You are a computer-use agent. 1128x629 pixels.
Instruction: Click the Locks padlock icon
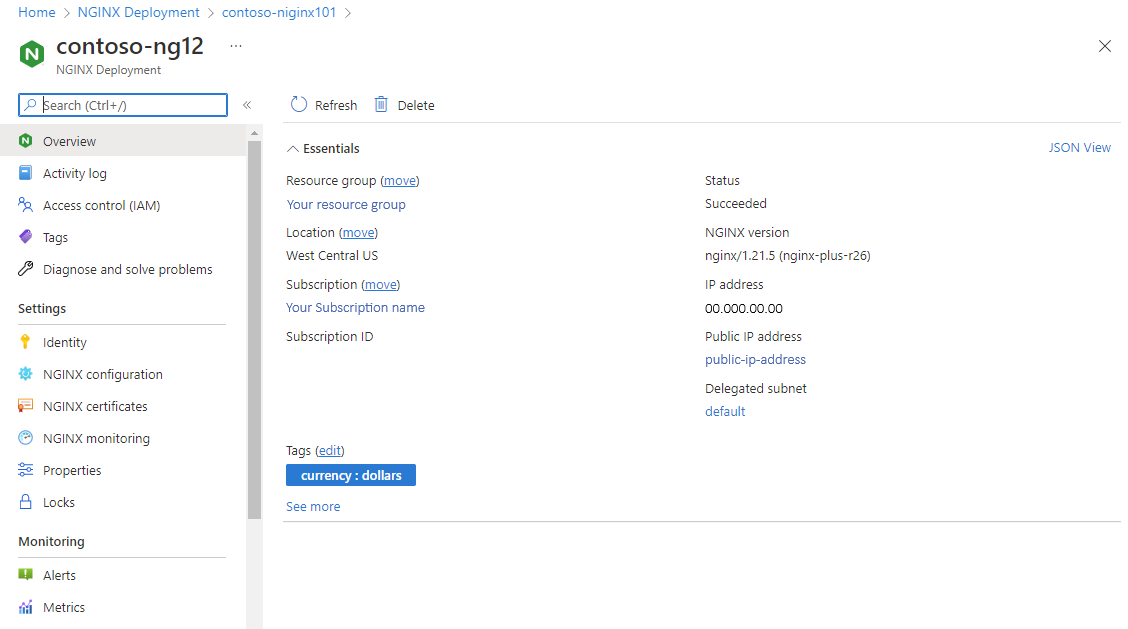[26, 502]
